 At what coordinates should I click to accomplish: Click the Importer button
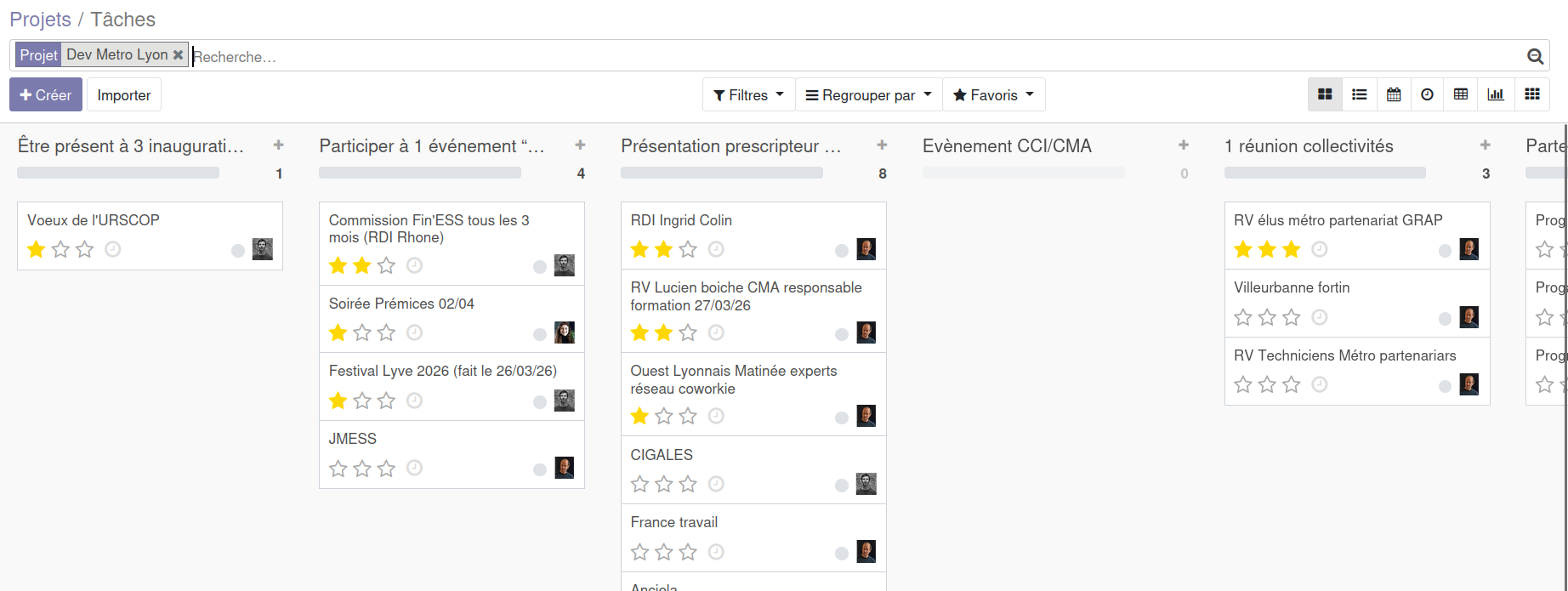point(124,95)
